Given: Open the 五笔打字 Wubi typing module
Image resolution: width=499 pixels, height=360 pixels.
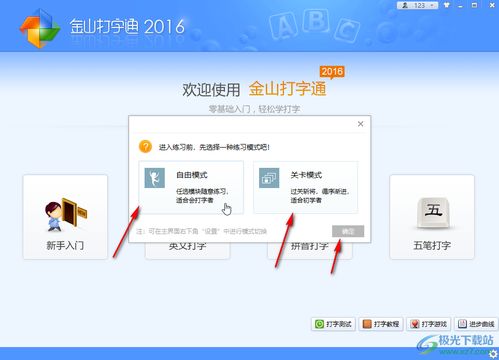Looking at the screenshot, I should (432, 217).
